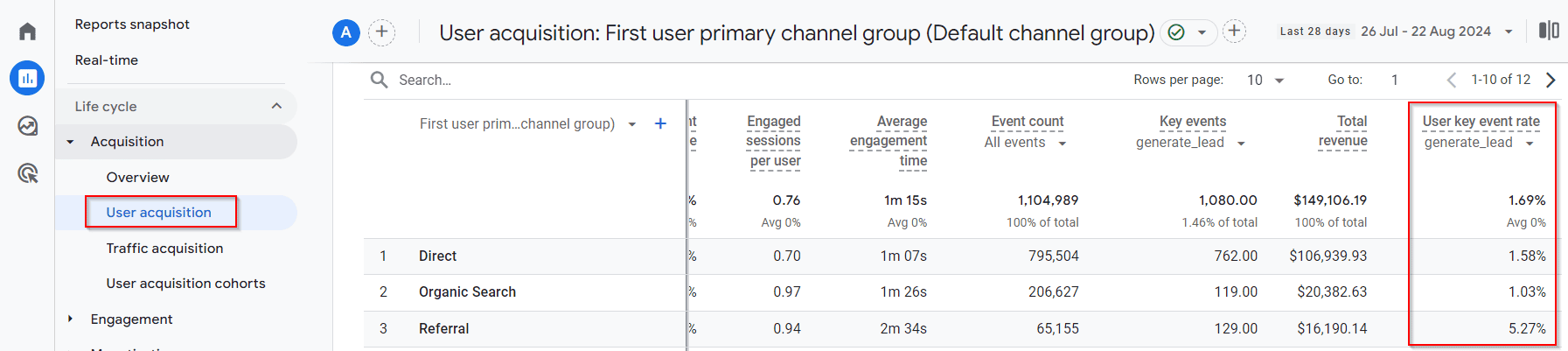
Task: Expand the Engagement menu group
Action: pos(70,319)
